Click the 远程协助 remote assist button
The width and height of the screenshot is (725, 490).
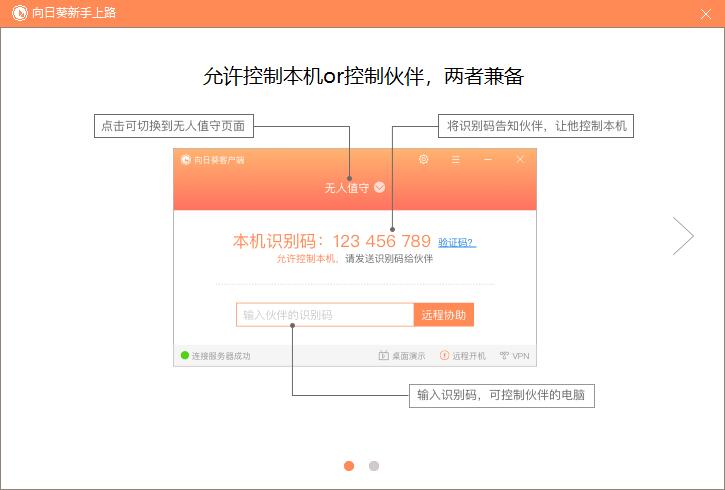tap(443, 315)
